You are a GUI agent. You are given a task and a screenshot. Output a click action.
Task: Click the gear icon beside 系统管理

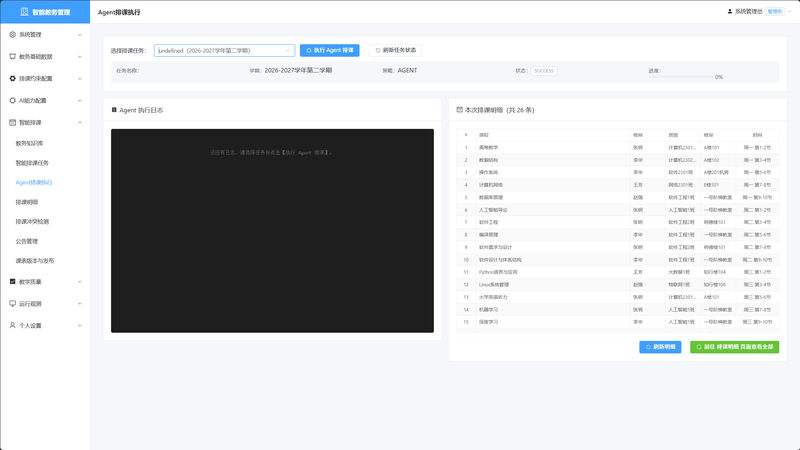(x=12, y=35)
